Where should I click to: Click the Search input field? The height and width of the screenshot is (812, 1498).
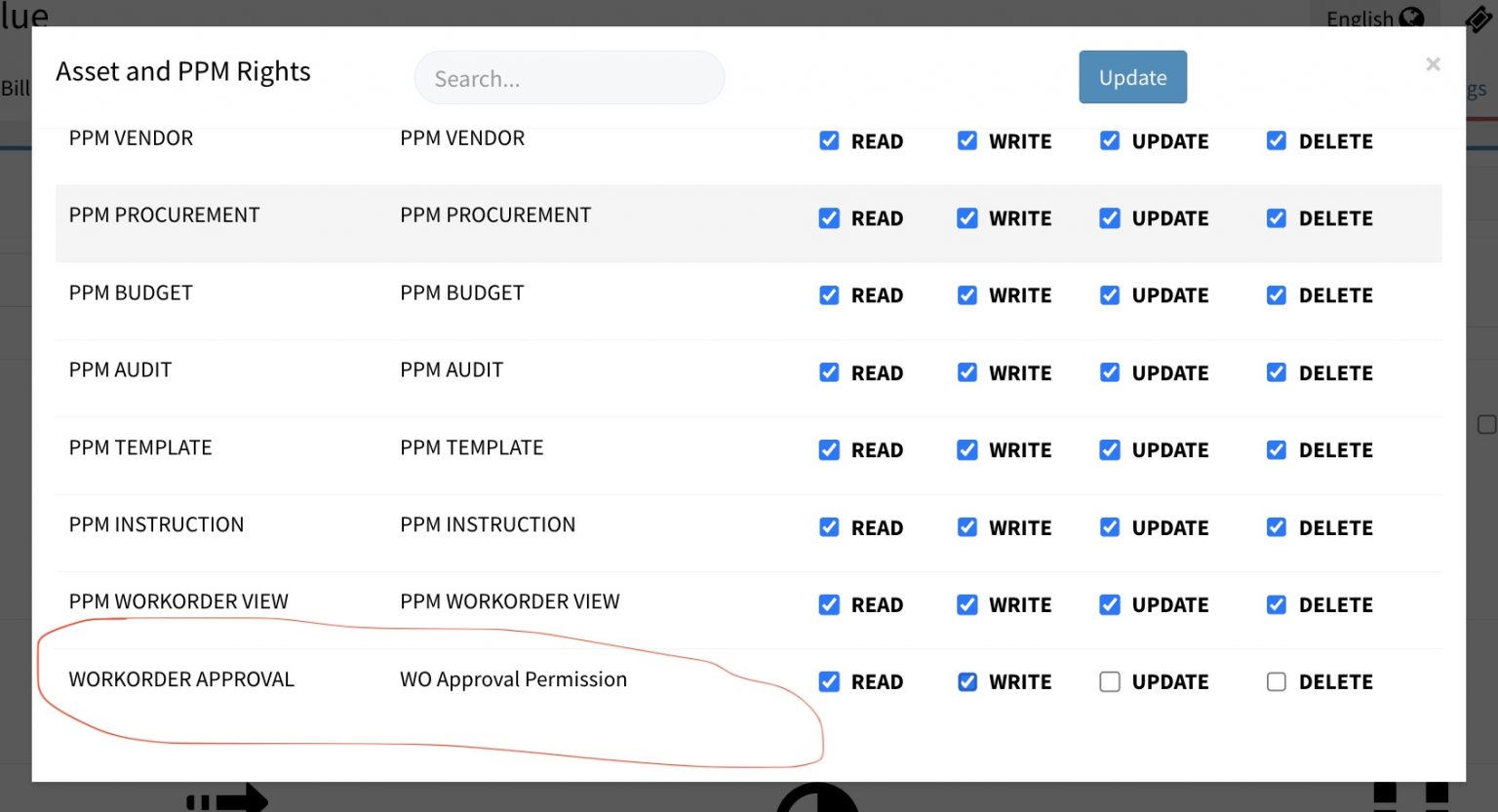pyautogui.click(x=569, y=78)
